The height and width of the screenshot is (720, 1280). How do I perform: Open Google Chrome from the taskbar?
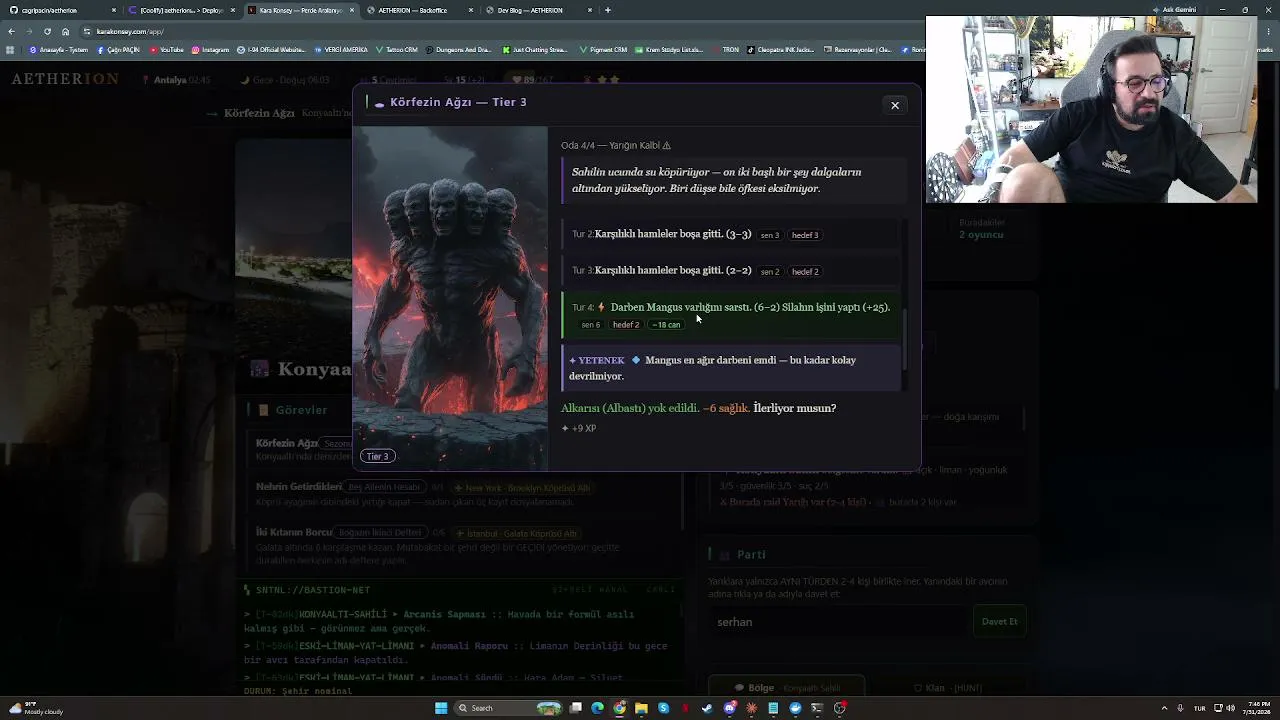(x=620, y=708)
